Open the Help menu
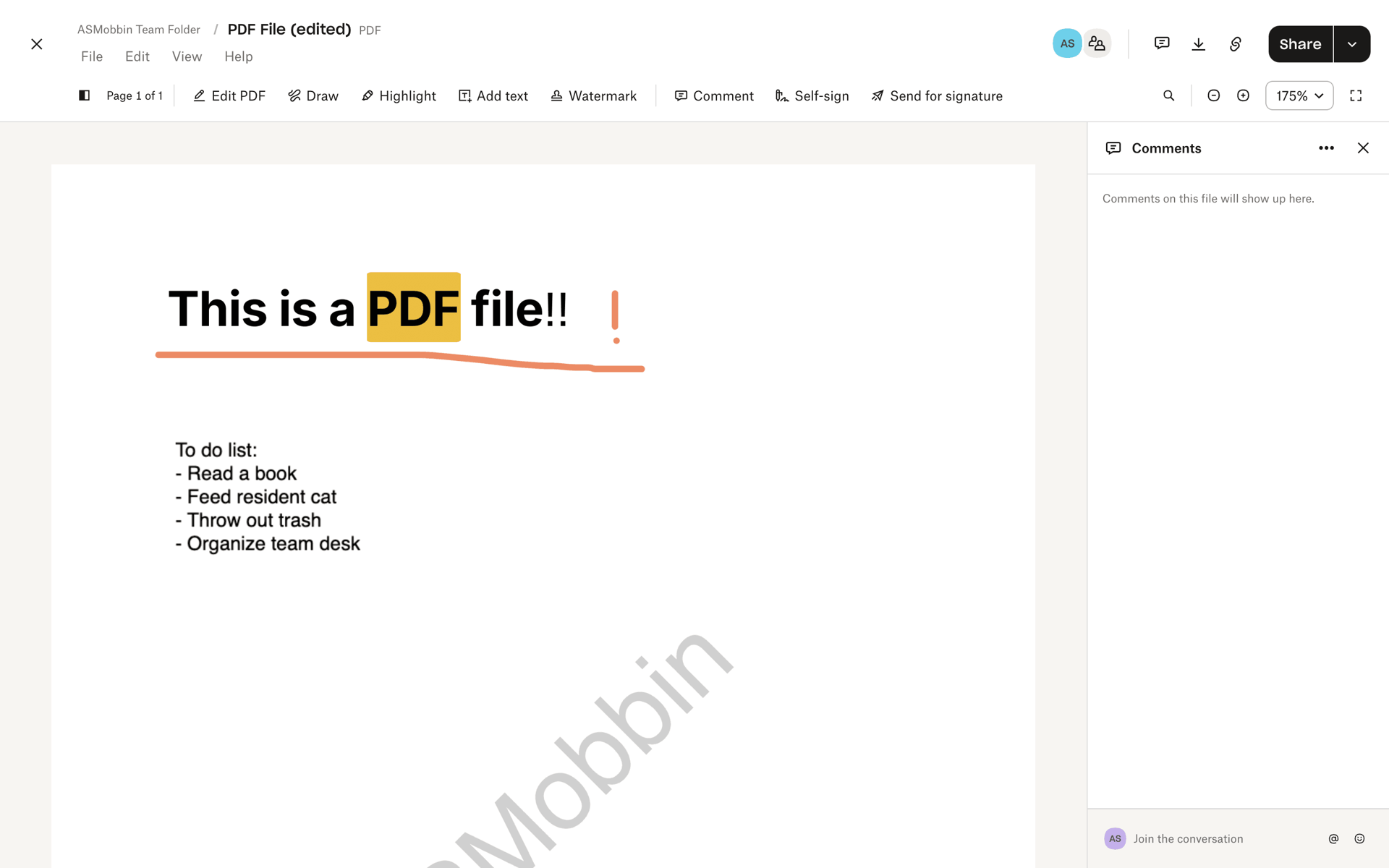The width and height of the screenshot is (1389, 868). coord(239,56)
